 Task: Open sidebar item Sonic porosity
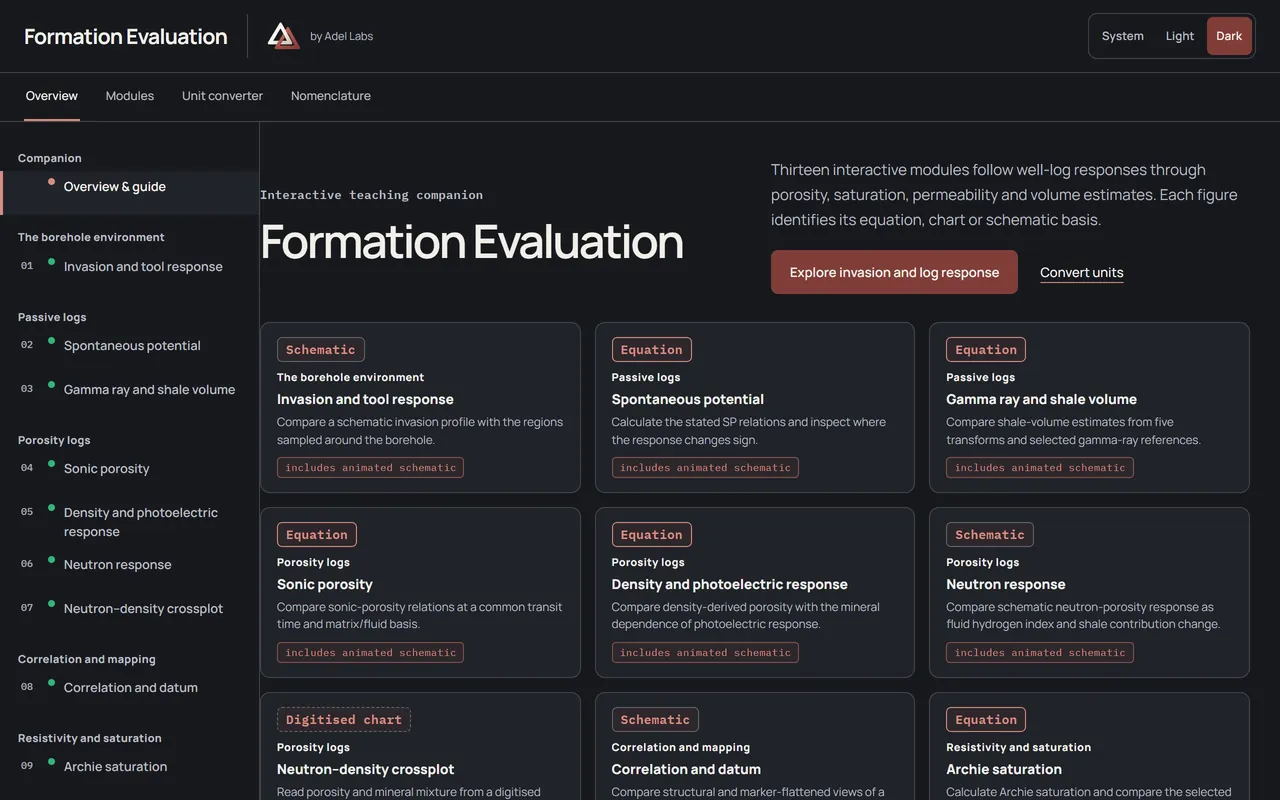[x=130, y=474]
